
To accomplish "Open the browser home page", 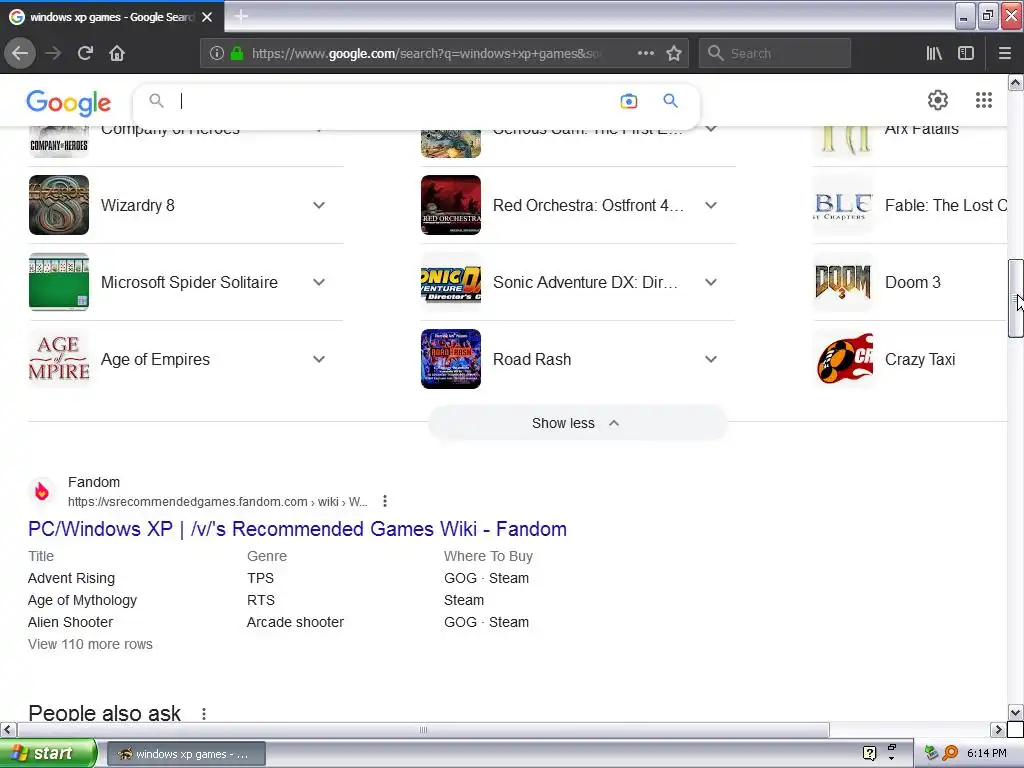I will (x=117, y=53).
